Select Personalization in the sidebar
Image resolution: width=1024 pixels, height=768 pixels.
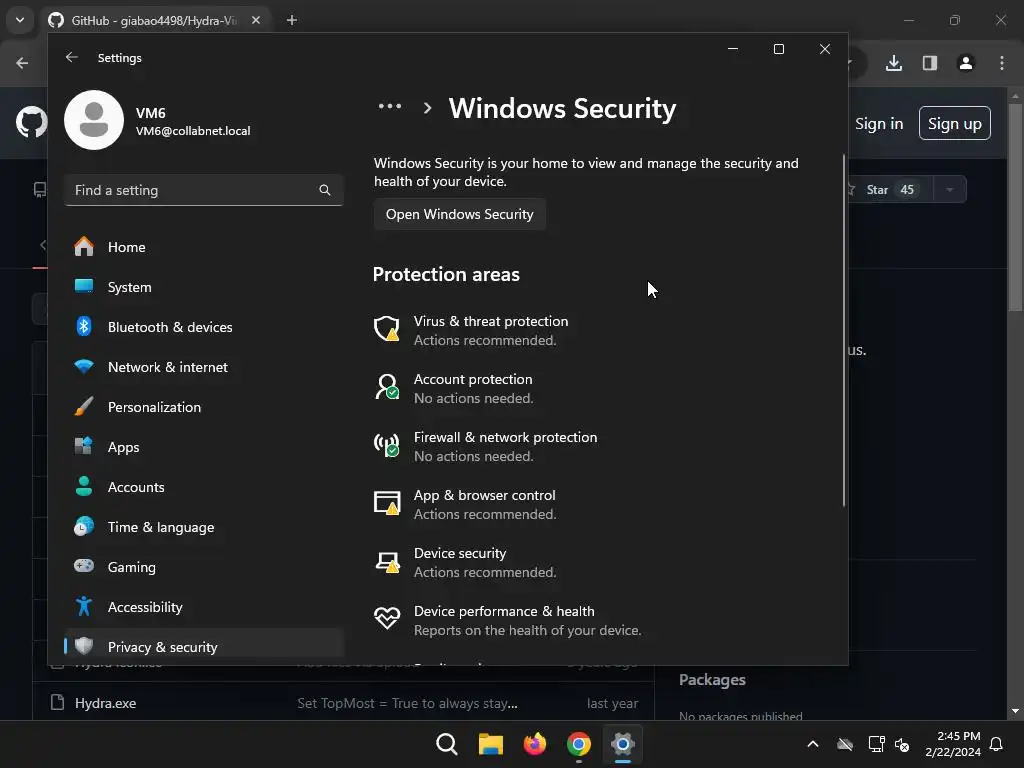(x=204, y=407)
